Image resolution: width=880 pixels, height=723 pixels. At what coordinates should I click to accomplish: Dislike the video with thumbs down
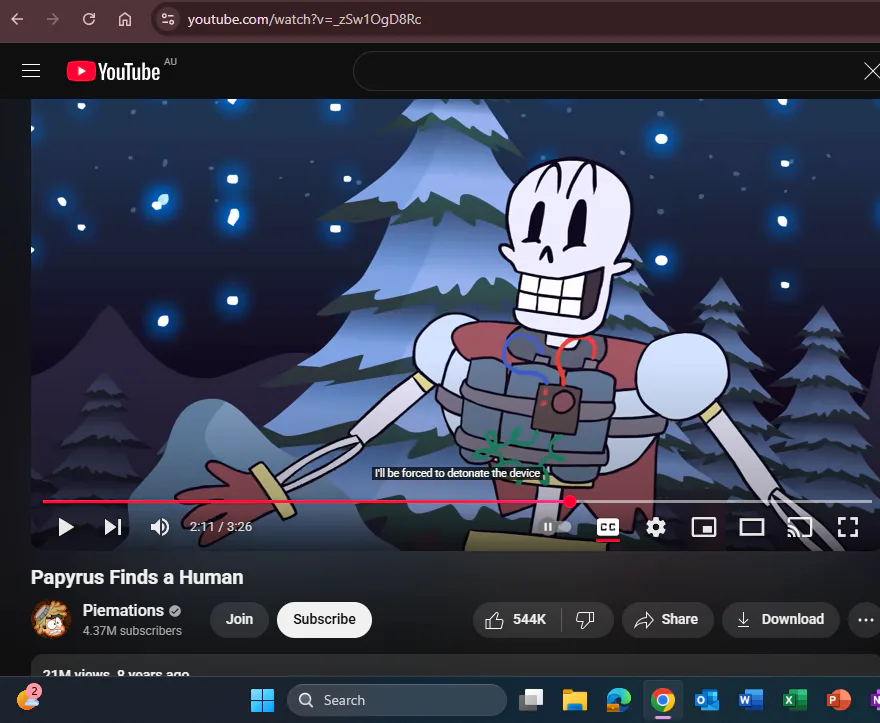pos(585,619)
